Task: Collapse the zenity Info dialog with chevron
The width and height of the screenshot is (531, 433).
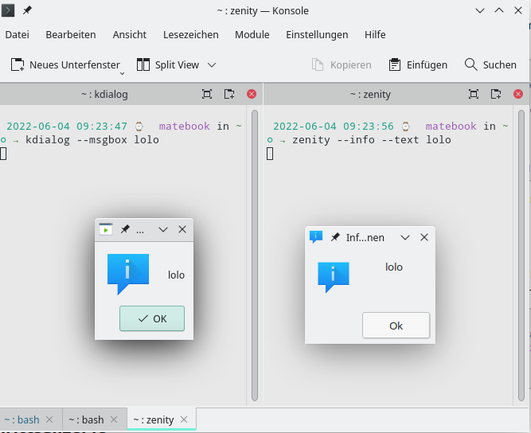Action: pyautogui.click(x=405, y=238)
